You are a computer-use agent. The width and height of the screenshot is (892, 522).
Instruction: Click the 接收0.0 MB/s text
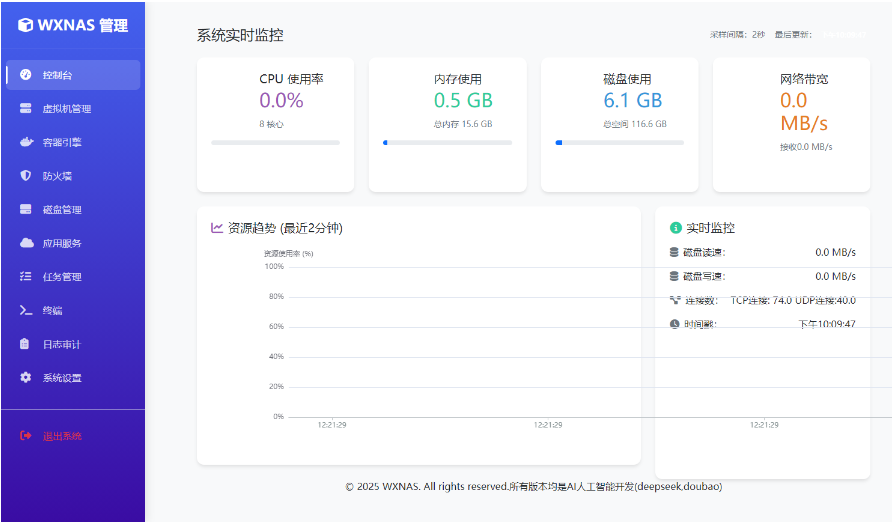(x=806, y=147)
